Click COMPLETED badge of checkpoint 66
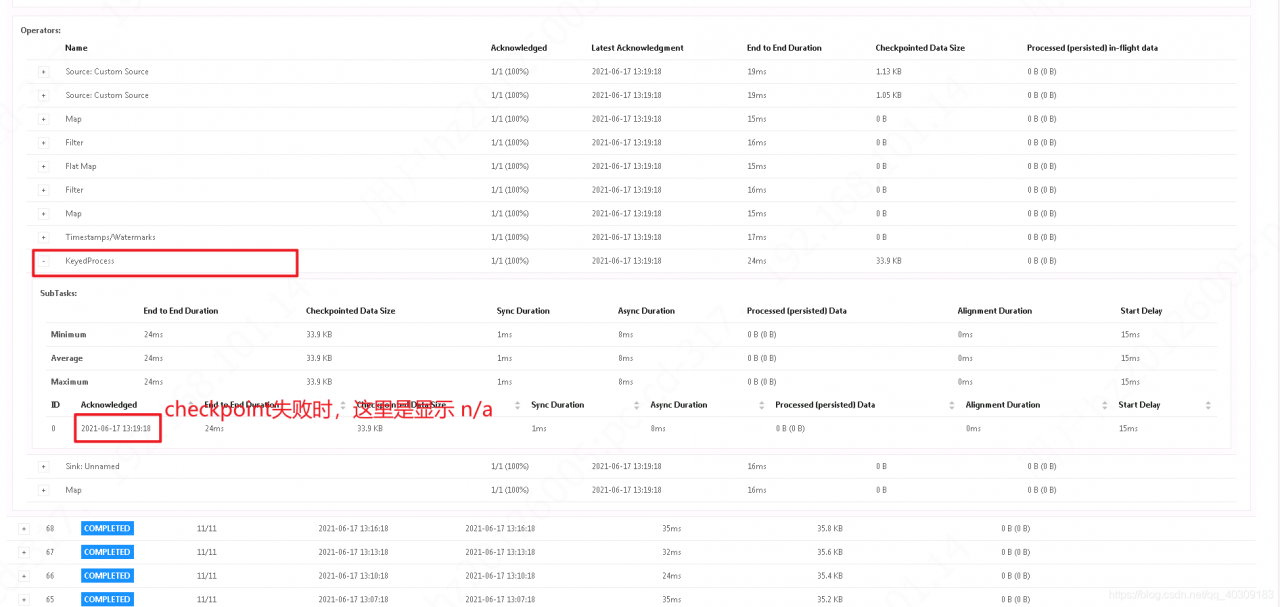This screenshot has width=1280, height=607. 107,576
